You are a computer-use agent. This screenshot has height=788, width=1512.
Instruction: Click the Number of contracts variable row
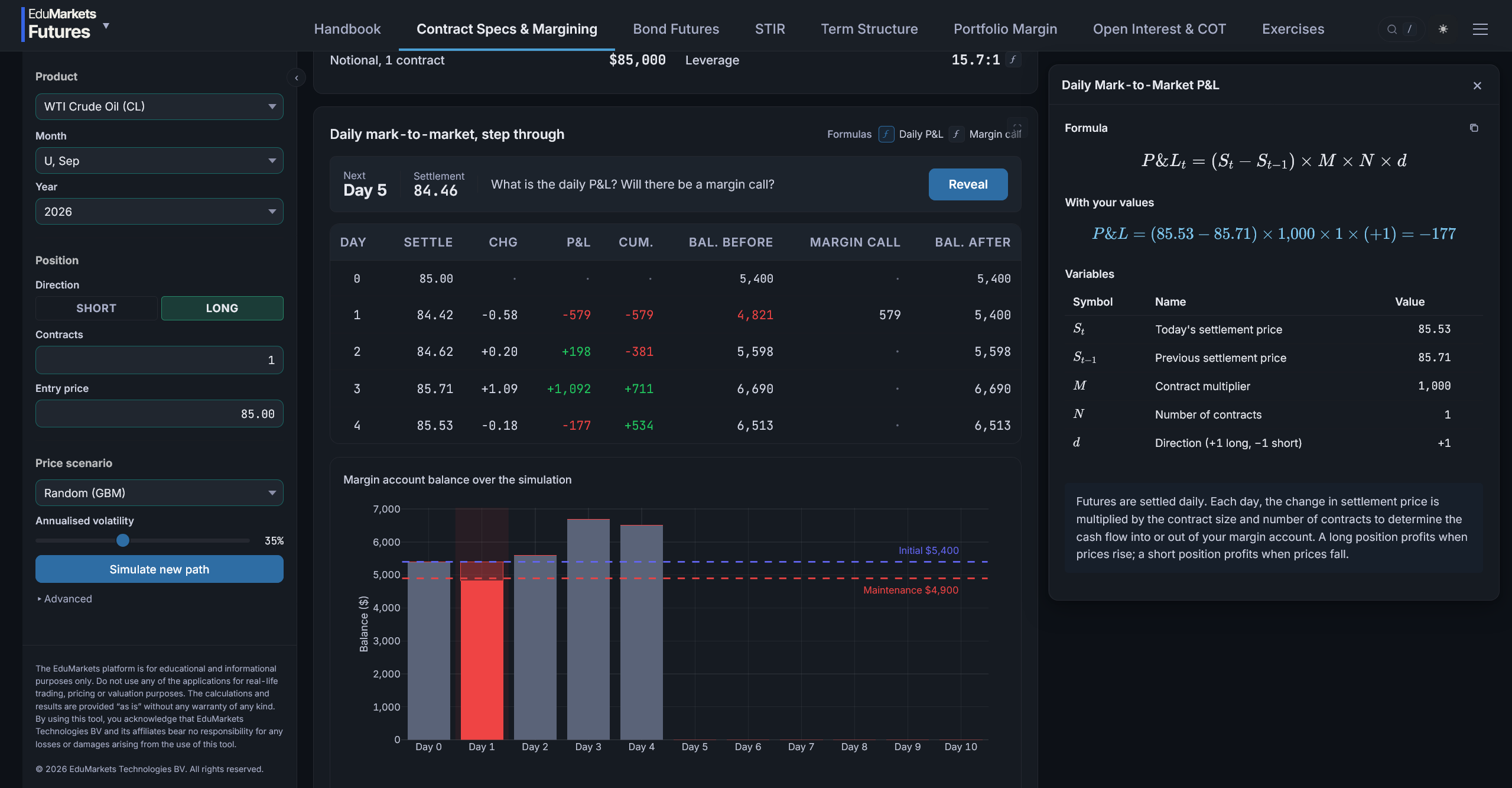1273,414
